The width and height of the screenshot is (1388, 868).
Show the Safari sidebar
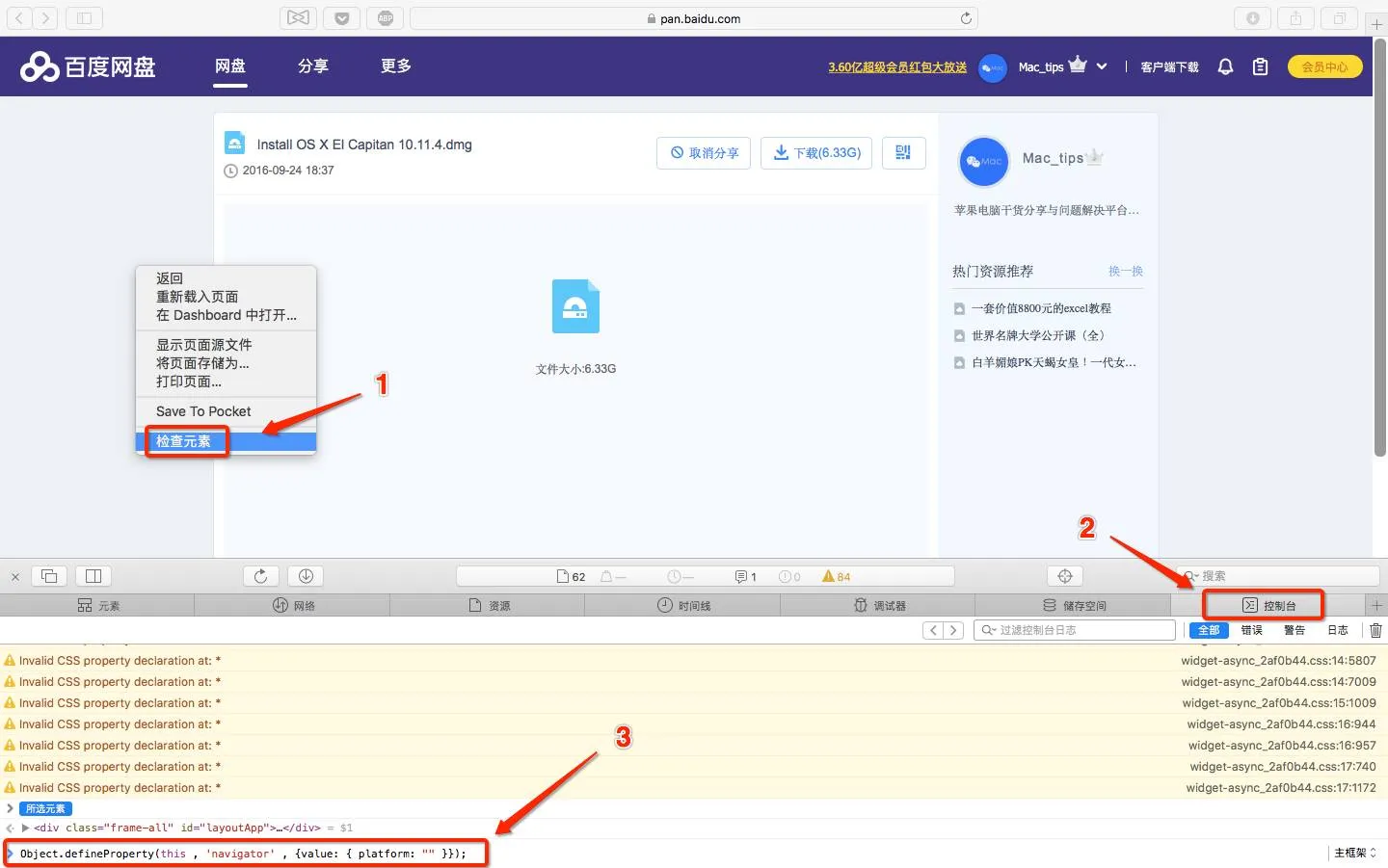[x=84, y=18]
